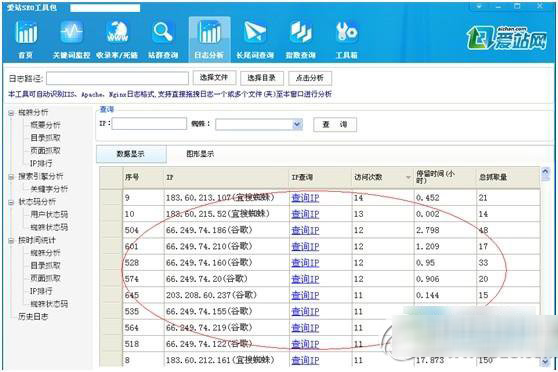Click the table scrollbar down arrow
This screenshot has height=372, width=558.
point(546,362)
